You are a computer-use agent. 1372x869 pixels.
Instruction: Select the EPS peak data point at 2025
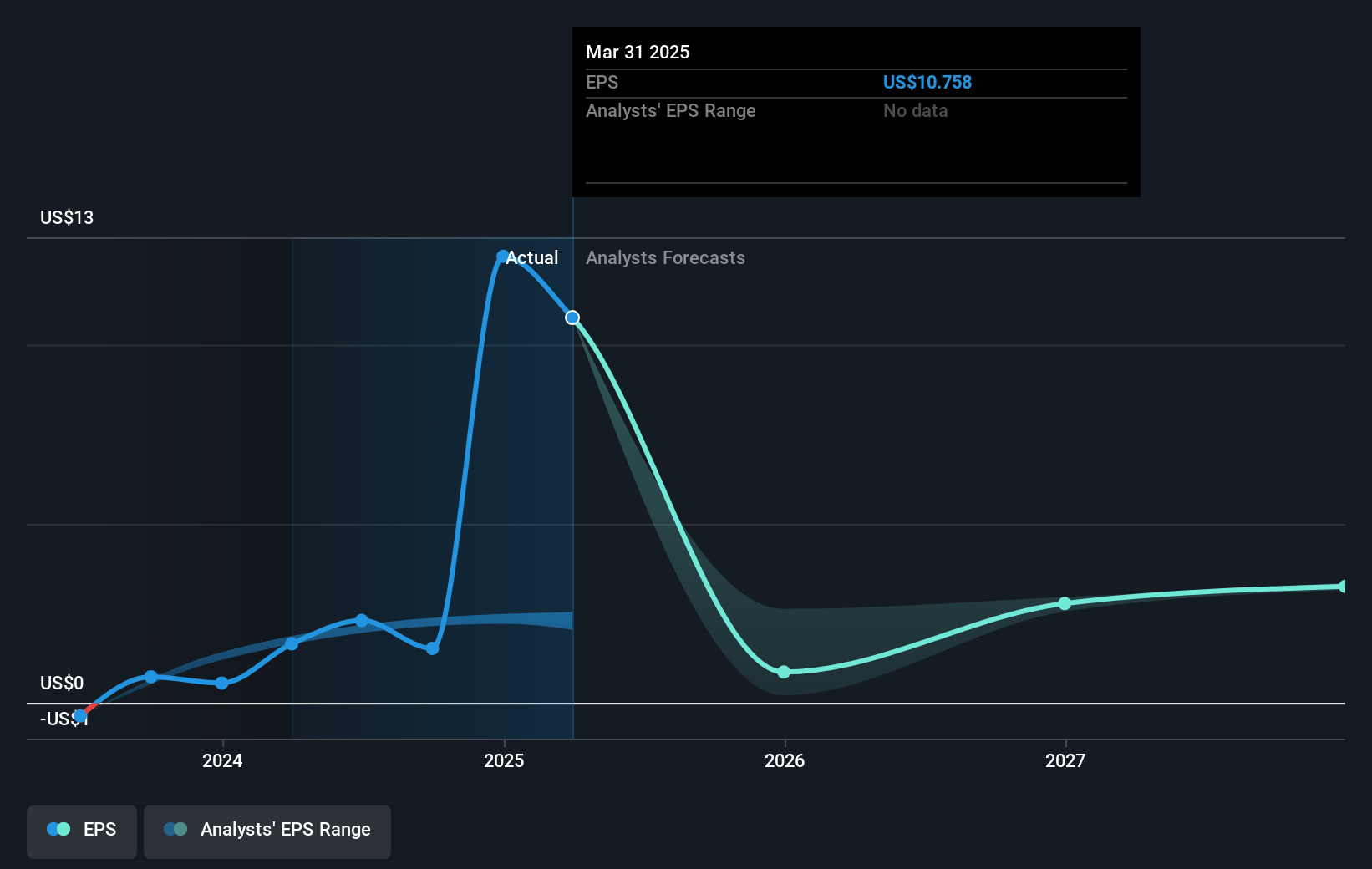502,257
